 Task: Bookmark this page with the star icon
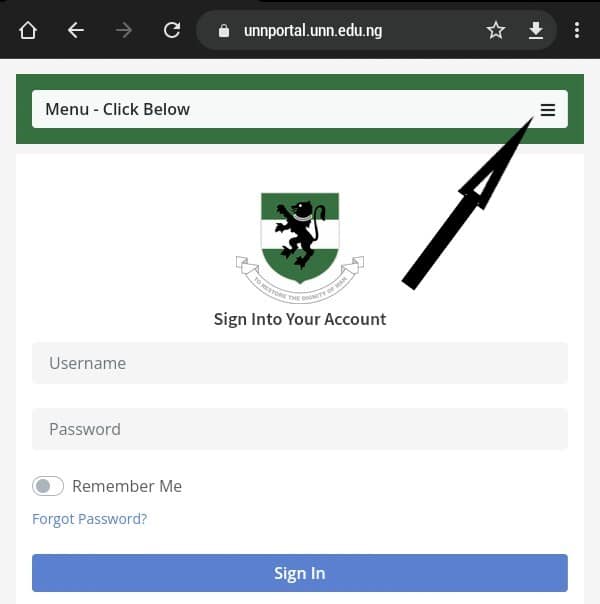496,30
